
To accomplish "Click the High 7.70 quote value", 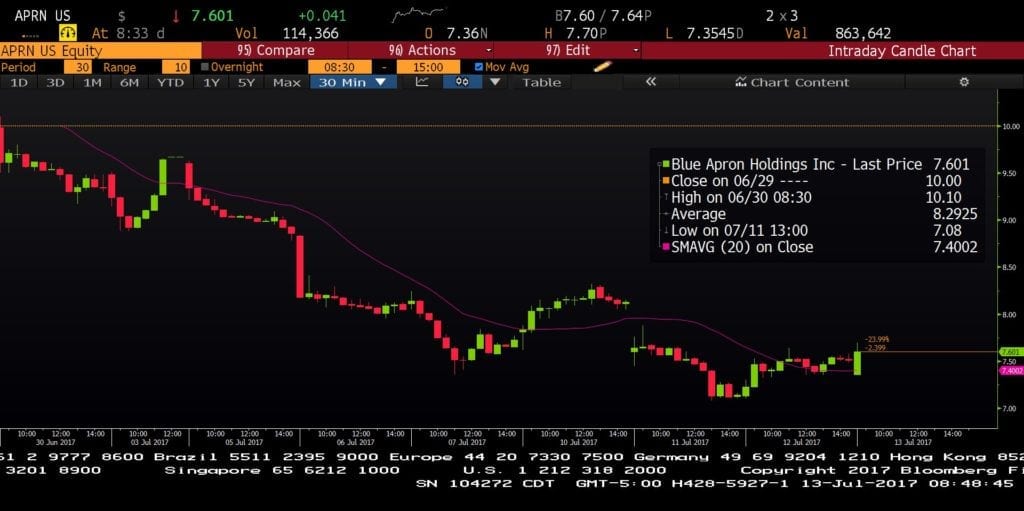I will pos(585,33).
